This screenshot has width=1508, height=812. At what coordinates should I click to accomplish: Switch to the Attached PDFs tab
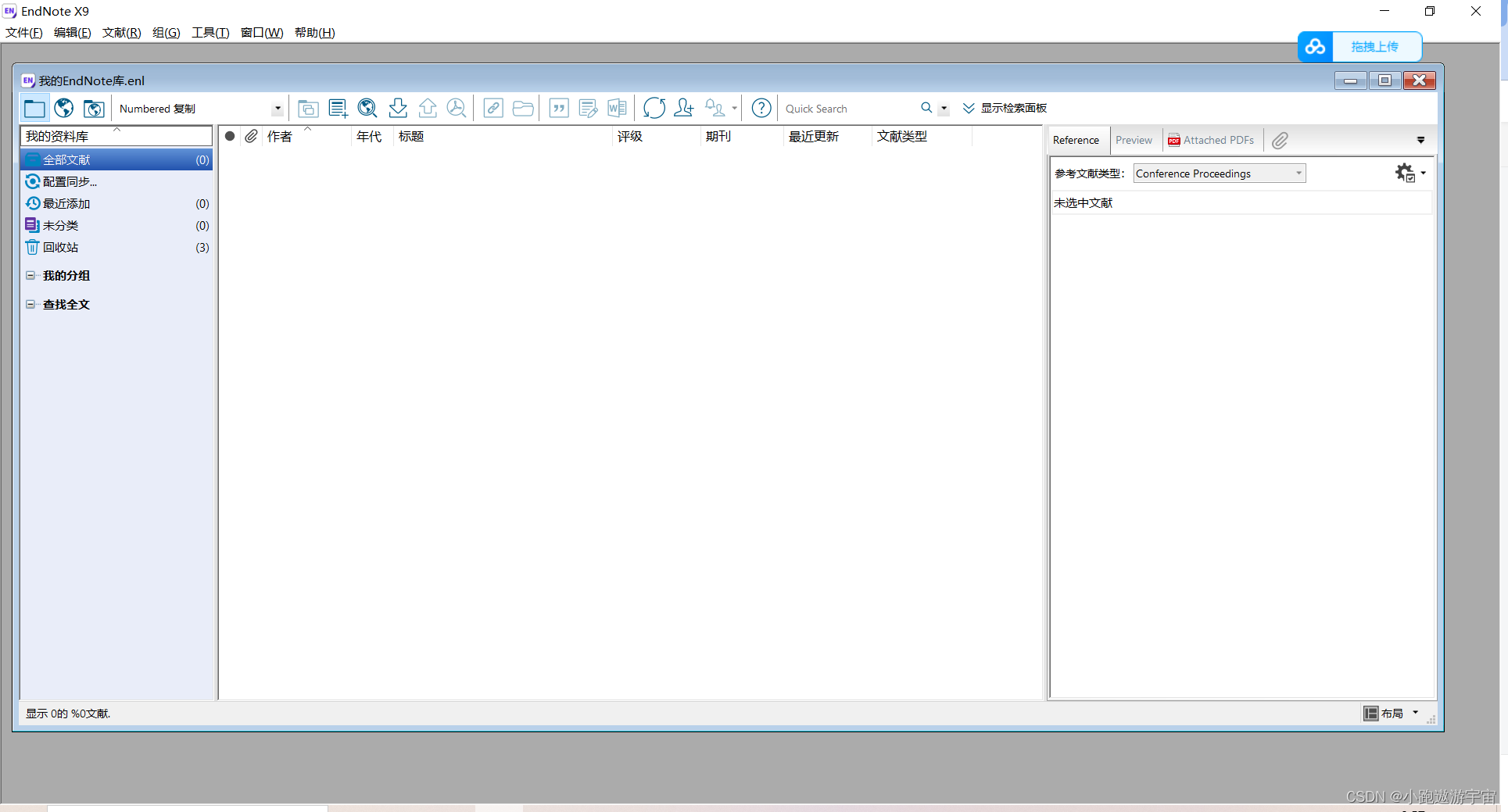coord(1211,140)
